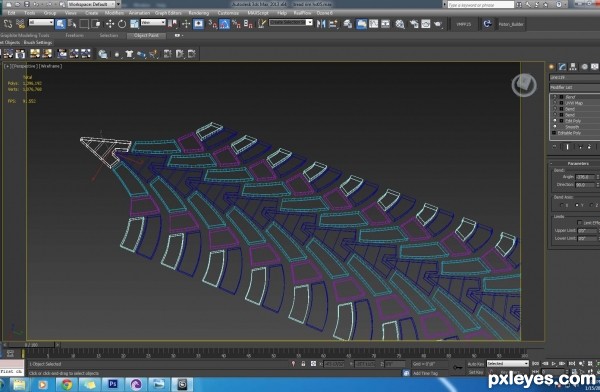The width and height of the screenshot is (600, 392).
Task: Select Bend Axis X radio button
Action: (562, 205)
